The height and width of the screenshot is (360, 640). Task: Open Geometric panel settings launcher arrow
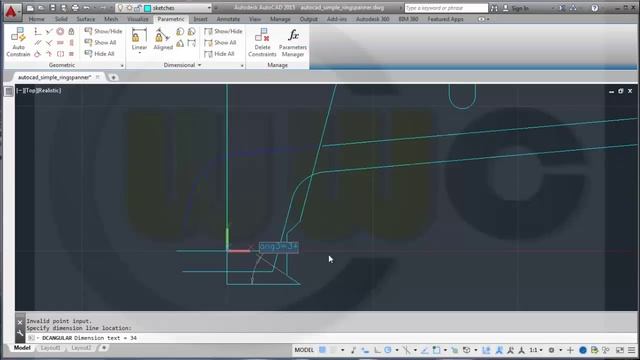coord(122,65)
